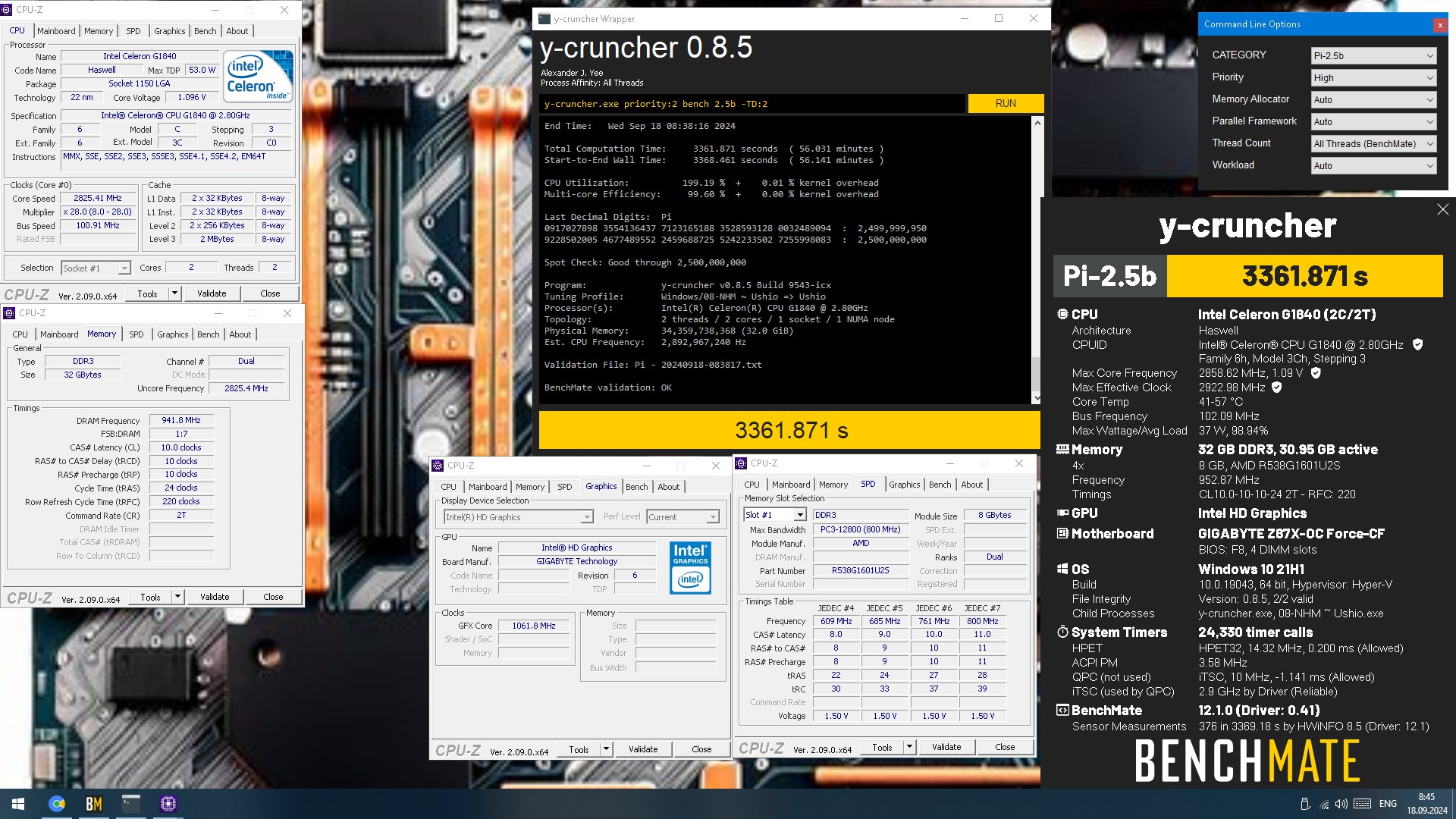The image size is (1456, 819).
Task: Click the shield beside Max Effective Clock
Action: [1276, 388]
